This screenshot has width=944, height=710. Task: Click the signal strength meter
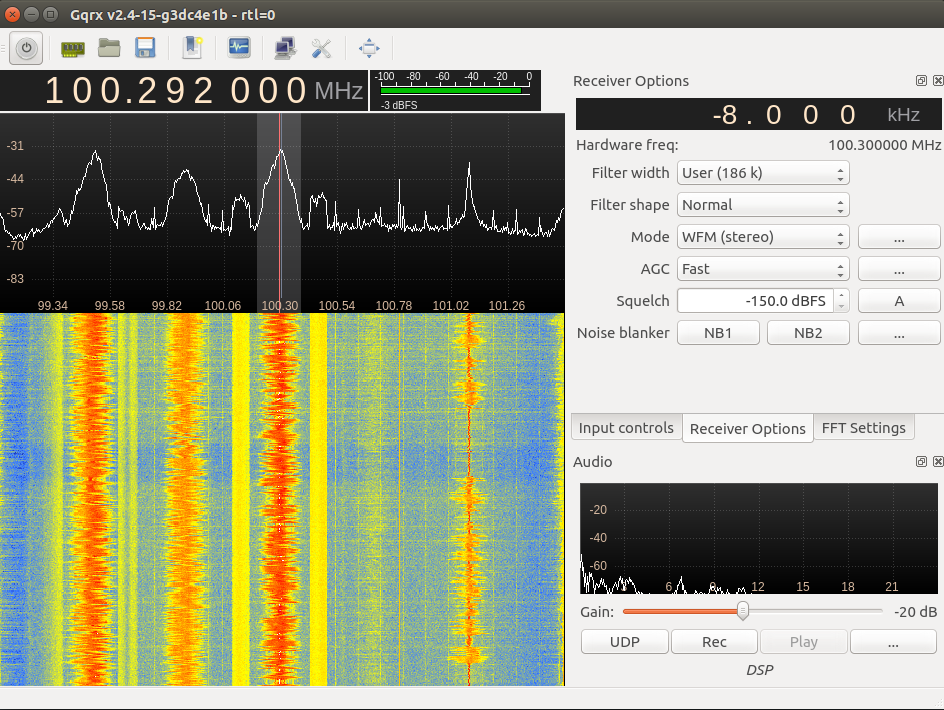click(455, 90)
